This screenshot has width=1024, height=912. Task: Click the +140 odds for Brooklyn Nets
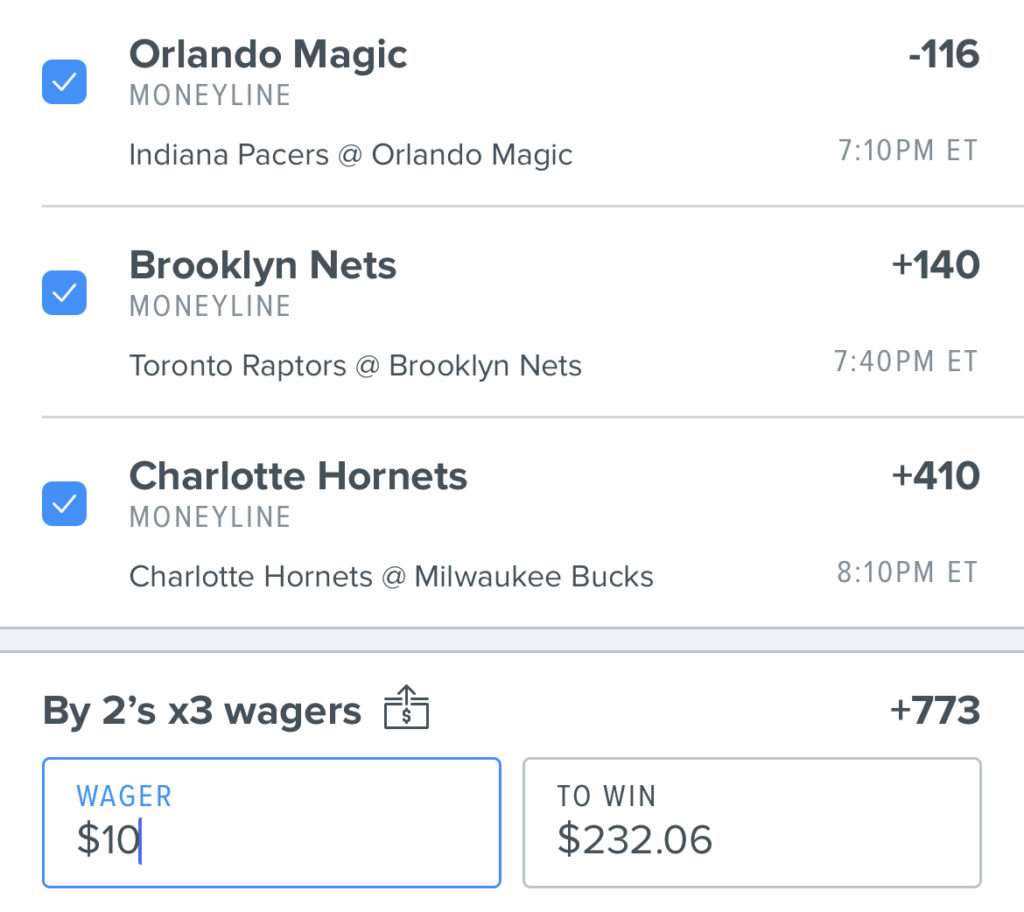coord(935,265)
